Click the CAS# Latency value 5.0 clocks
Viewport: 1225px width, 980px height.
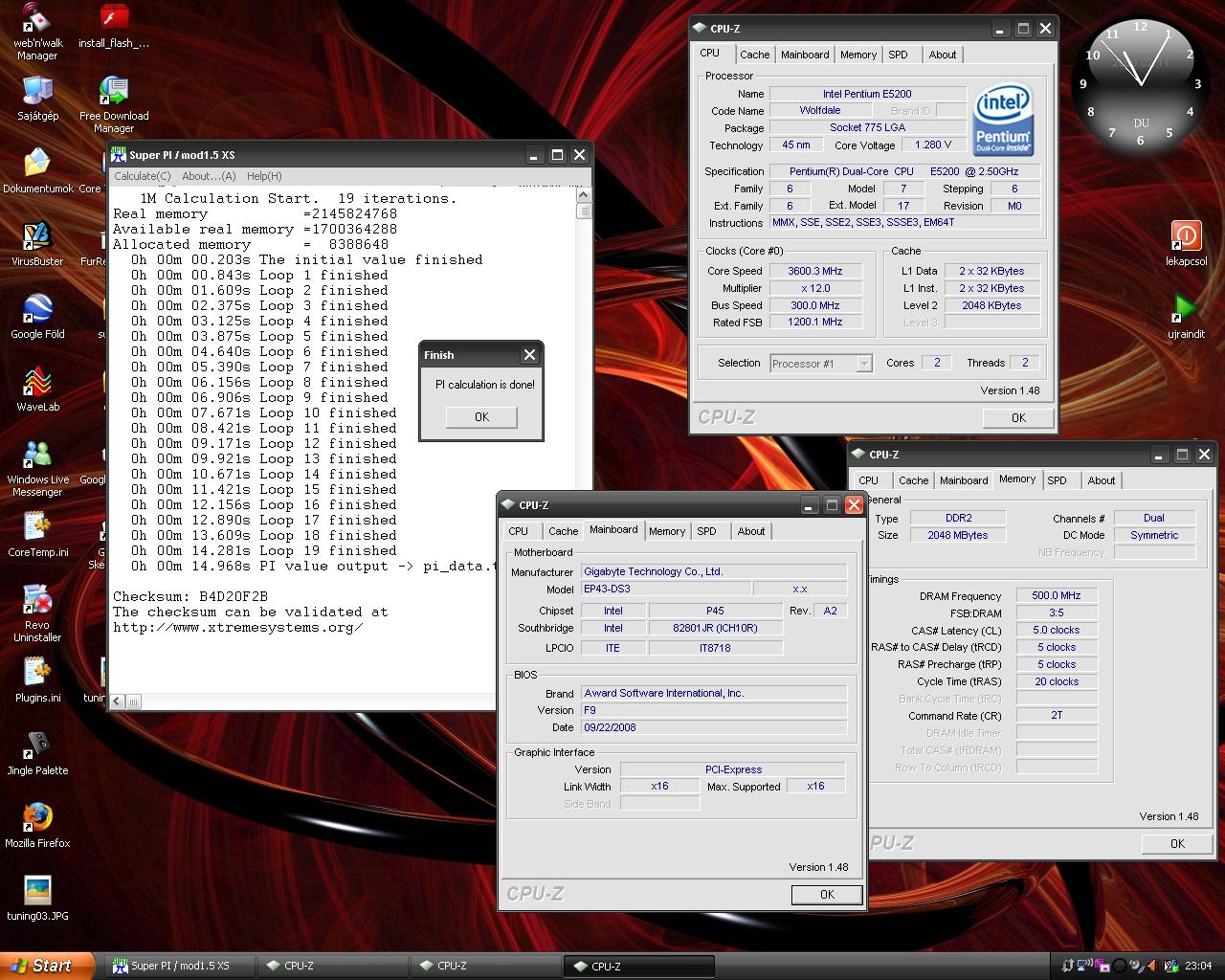tap(1057, 630)
